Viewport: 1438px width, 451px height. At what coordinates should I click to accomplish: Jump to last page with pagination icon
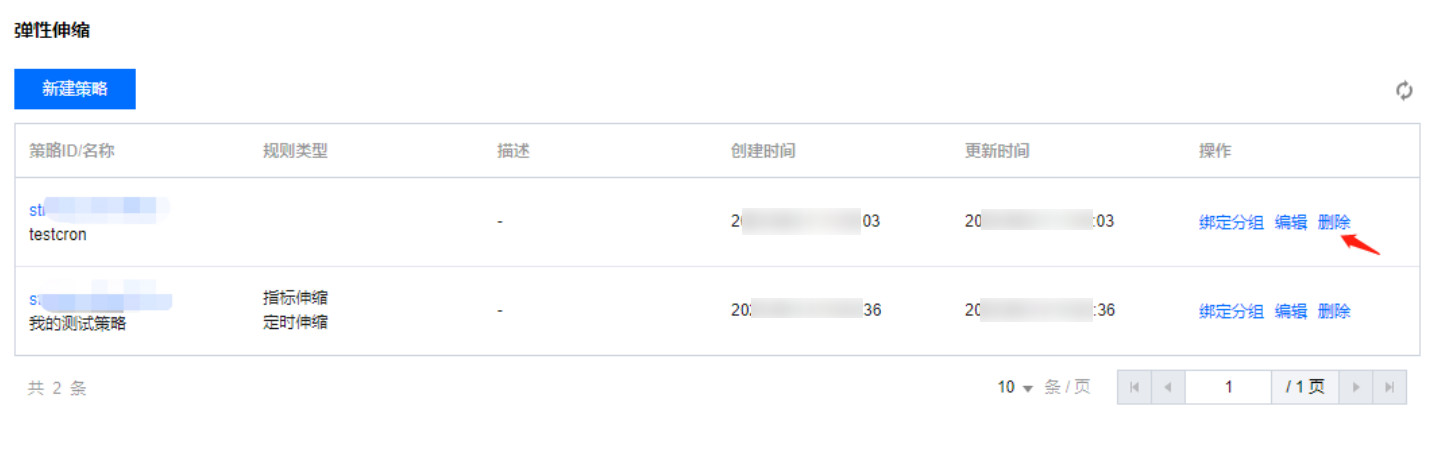1390,387
